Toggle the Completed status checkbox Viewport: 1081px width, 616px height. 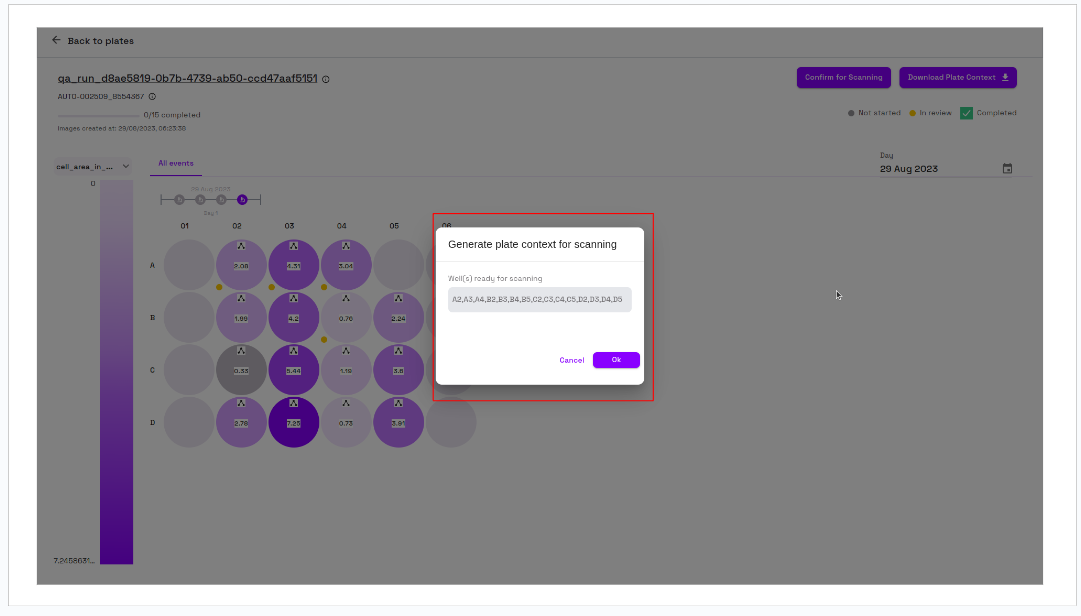coord(966,113)
